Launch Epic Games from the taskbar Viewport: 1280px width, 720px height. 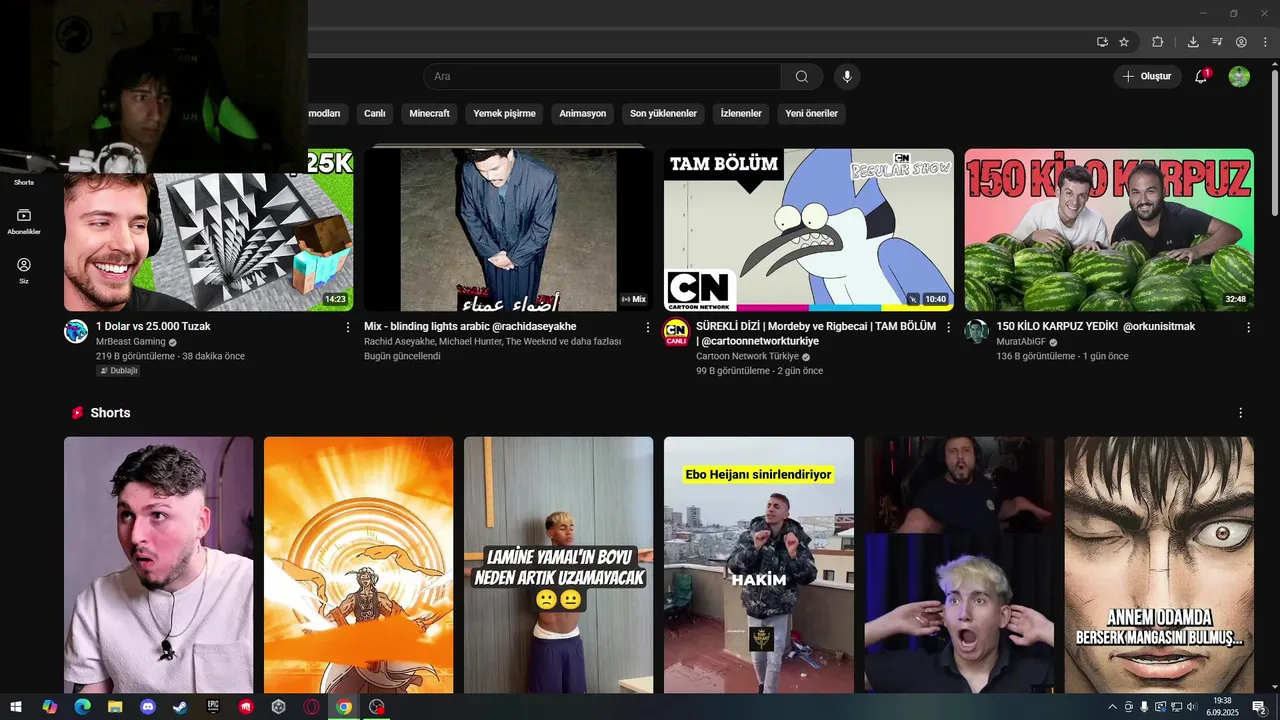[x=213, y=706]
